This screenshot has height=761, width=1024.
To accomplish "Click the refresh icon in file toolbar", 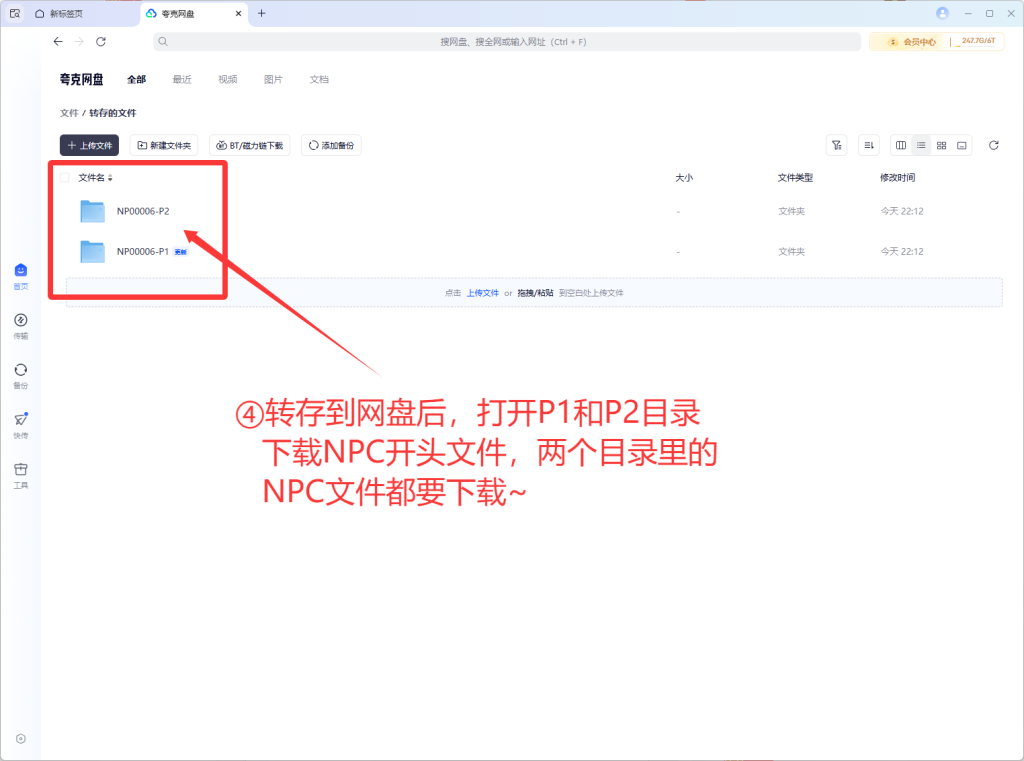I will pos(993,145).
